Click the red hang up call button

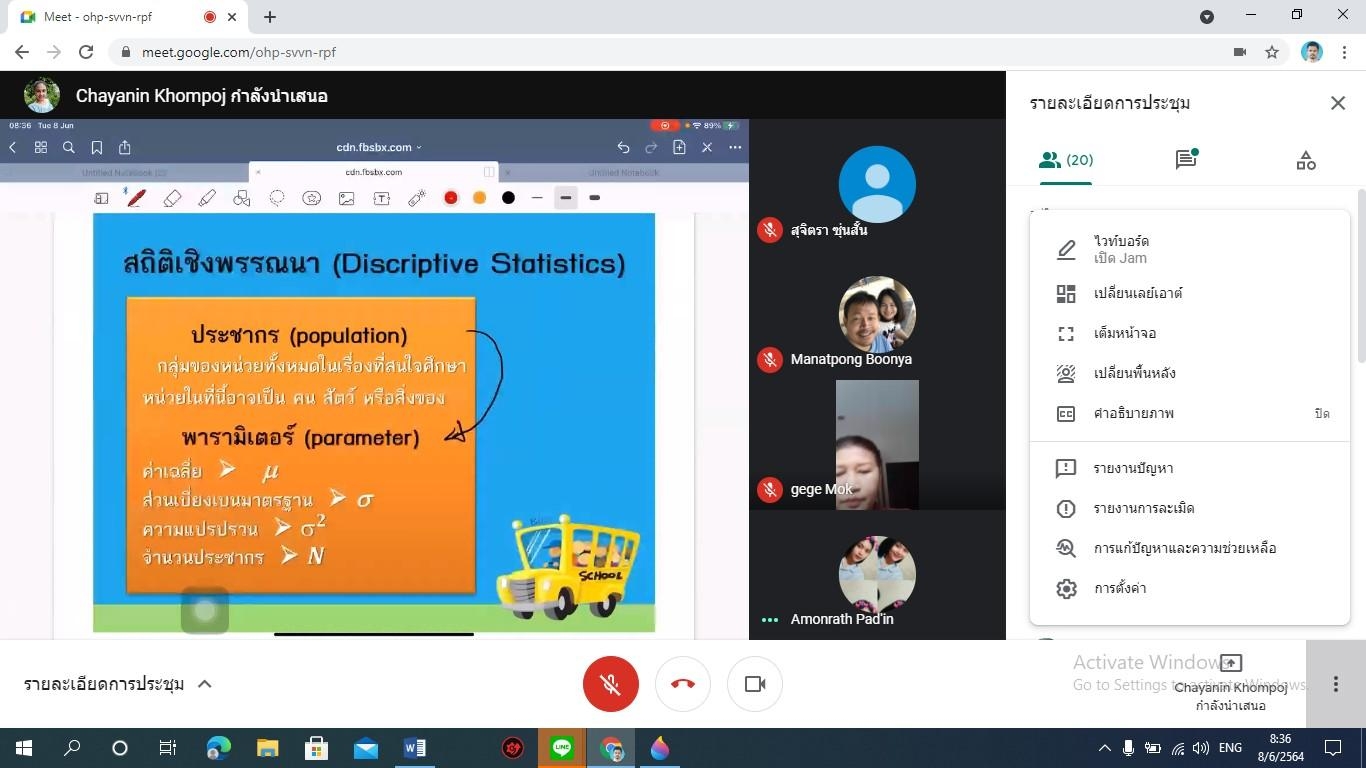[x=683, y=684]
